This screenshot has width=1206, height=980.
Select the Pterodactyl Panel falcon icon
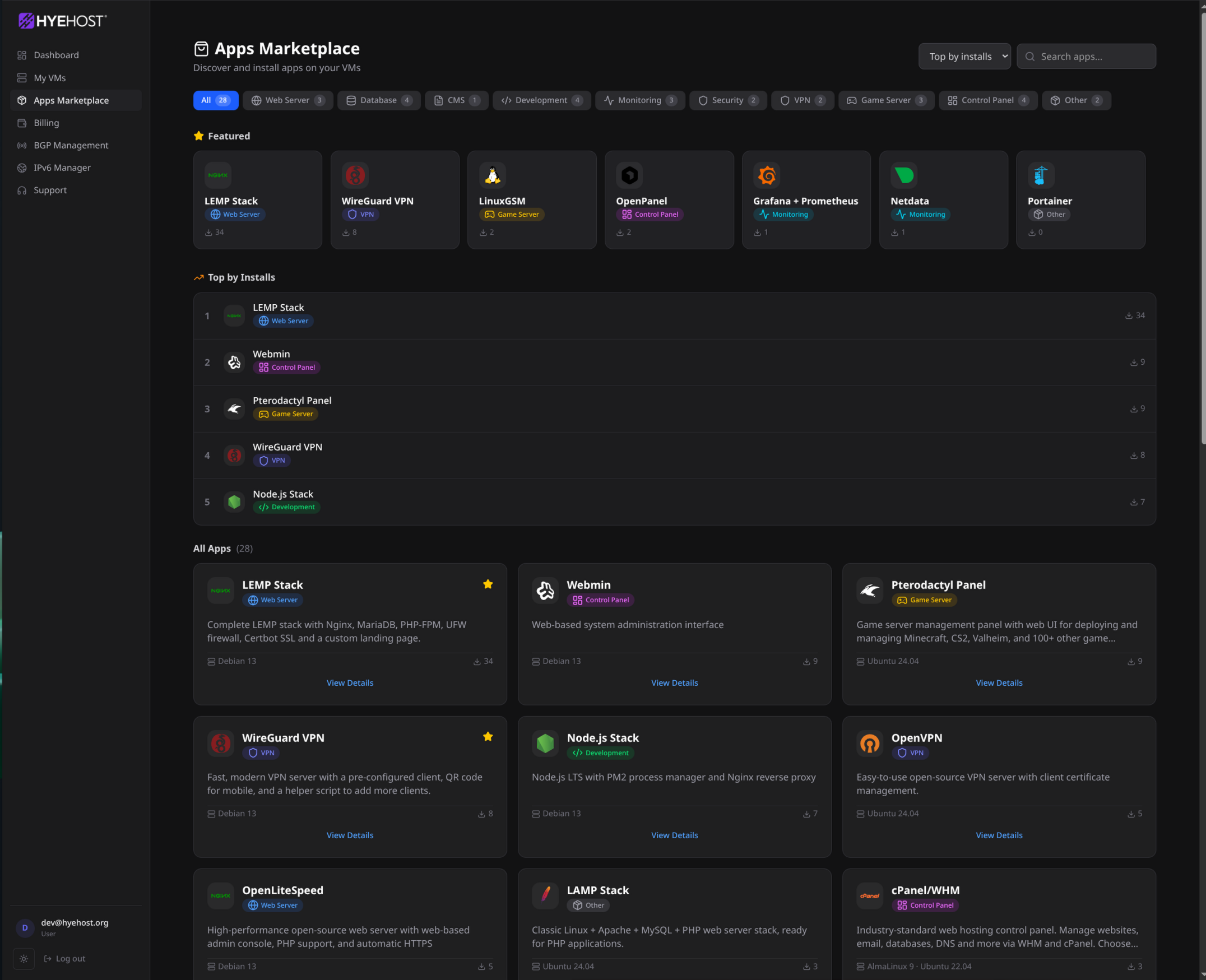click(x=870, y=591)
